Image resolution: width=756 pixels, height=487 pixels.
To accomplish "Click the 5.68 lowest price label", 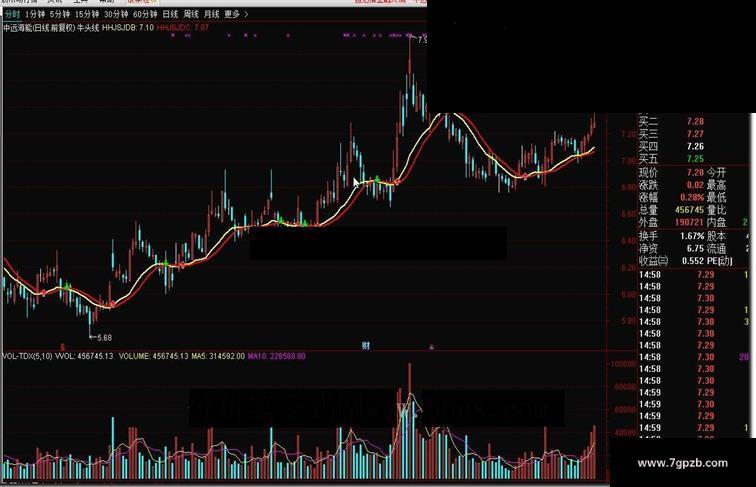I will coord(104,338).
